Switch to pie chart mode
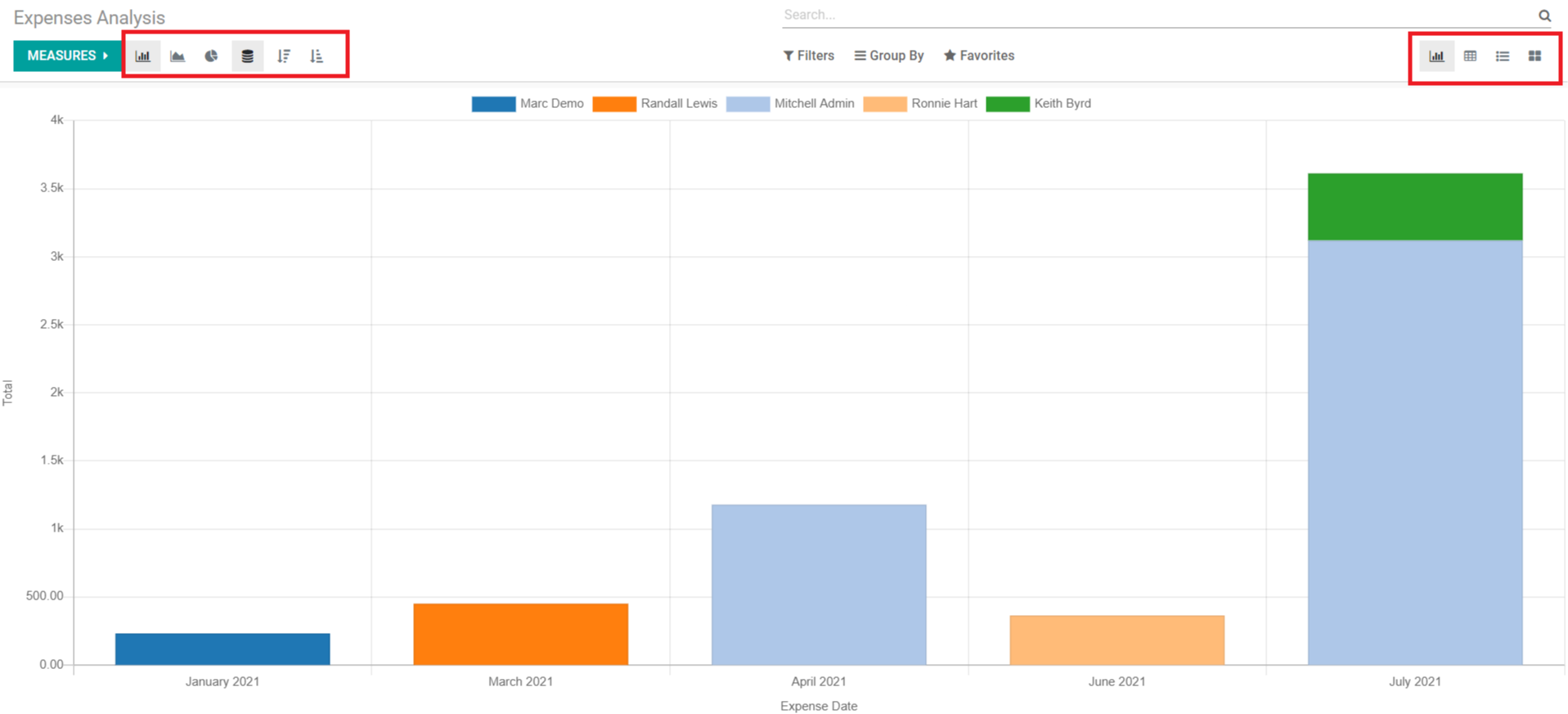 click(211, 56)
